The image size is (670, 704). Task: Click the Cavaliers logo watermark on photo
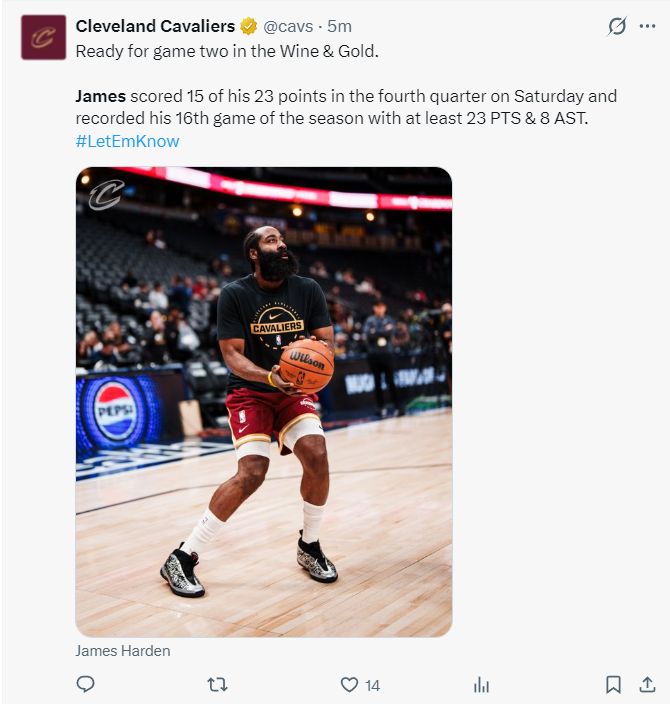tap(106, 194)
